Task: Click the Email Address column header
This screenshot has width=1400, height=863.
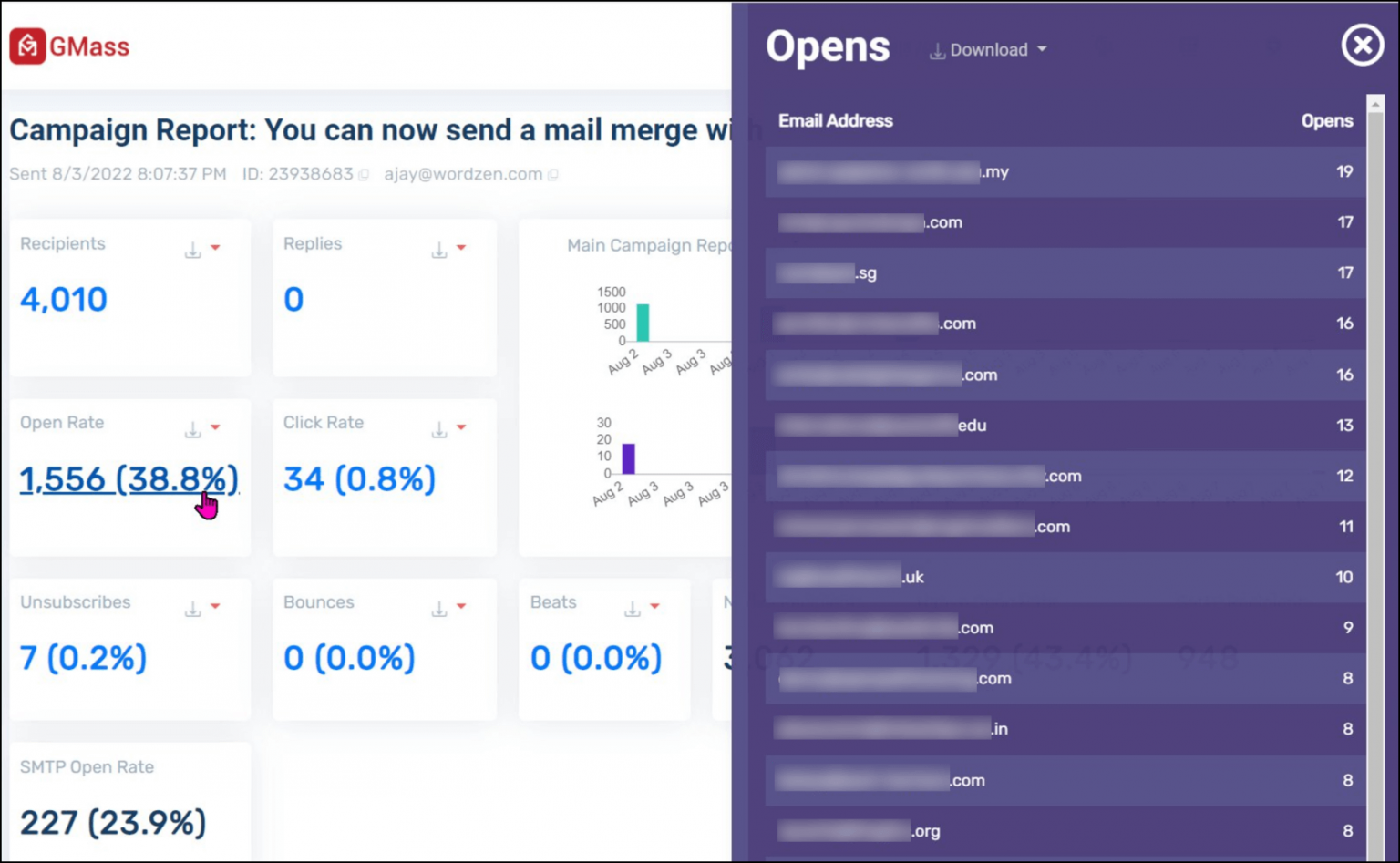Action: click(x=835, y=121)
